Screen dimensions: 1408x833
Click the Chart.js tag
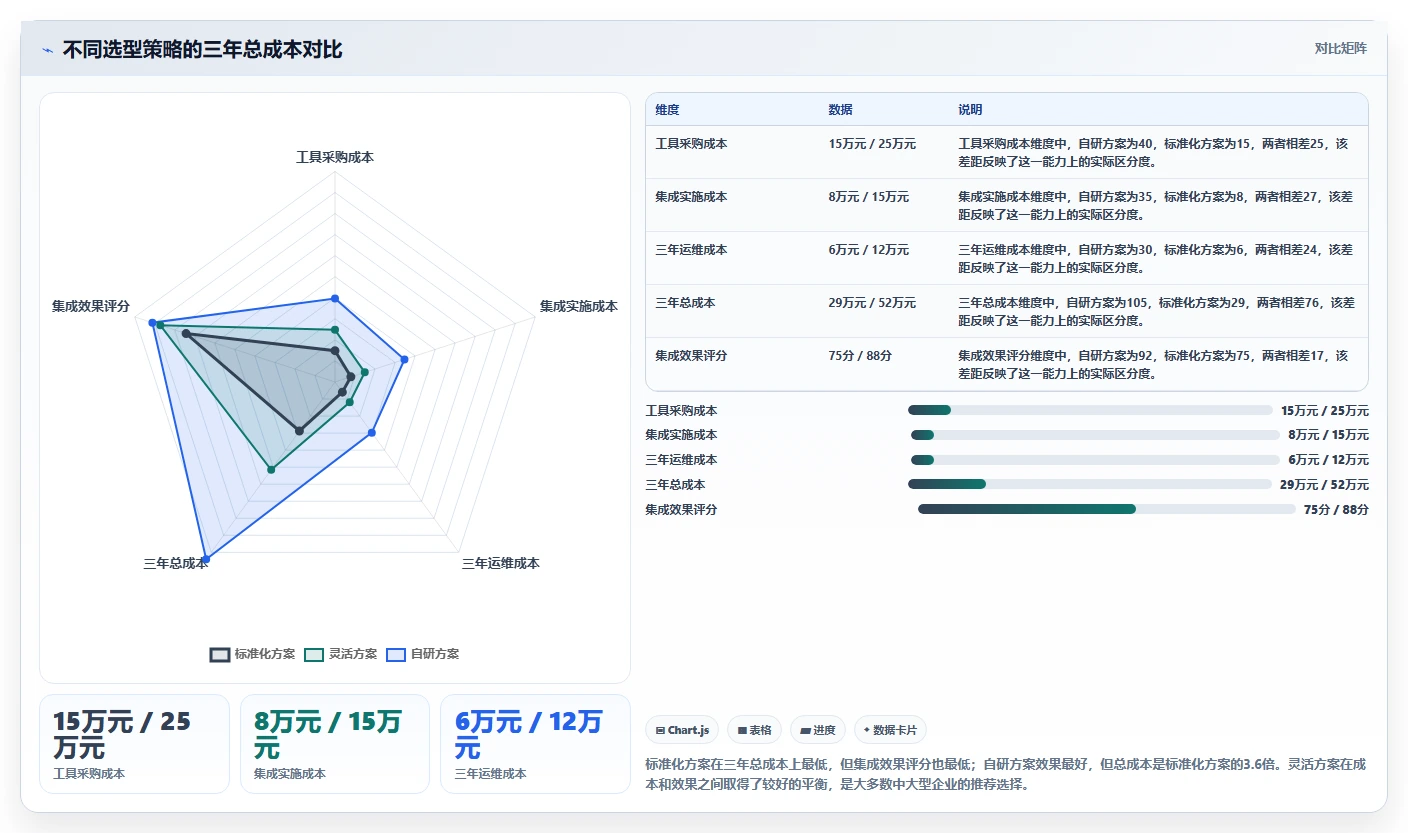pos(682,730)
